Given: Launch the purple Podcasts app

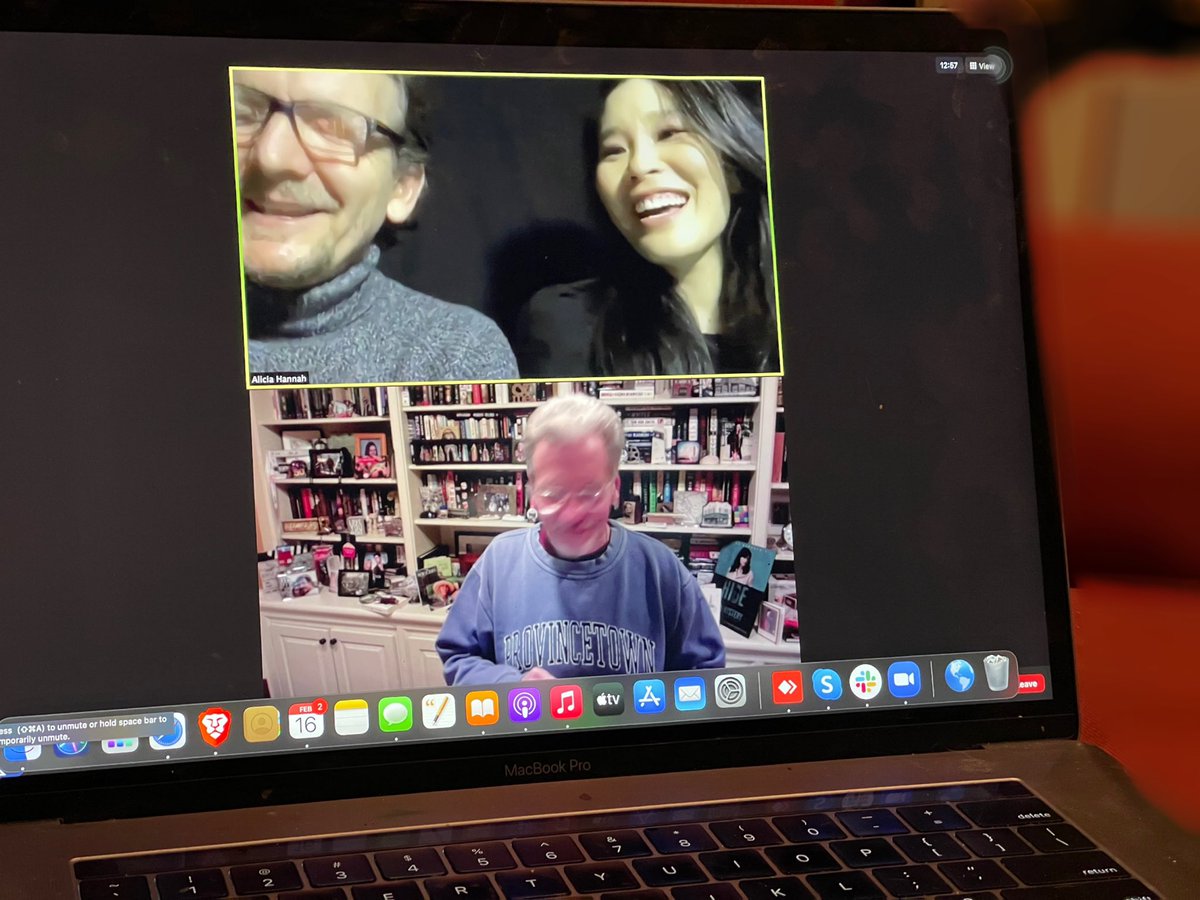Looking at the screenshot, I should tap(524, 704).
